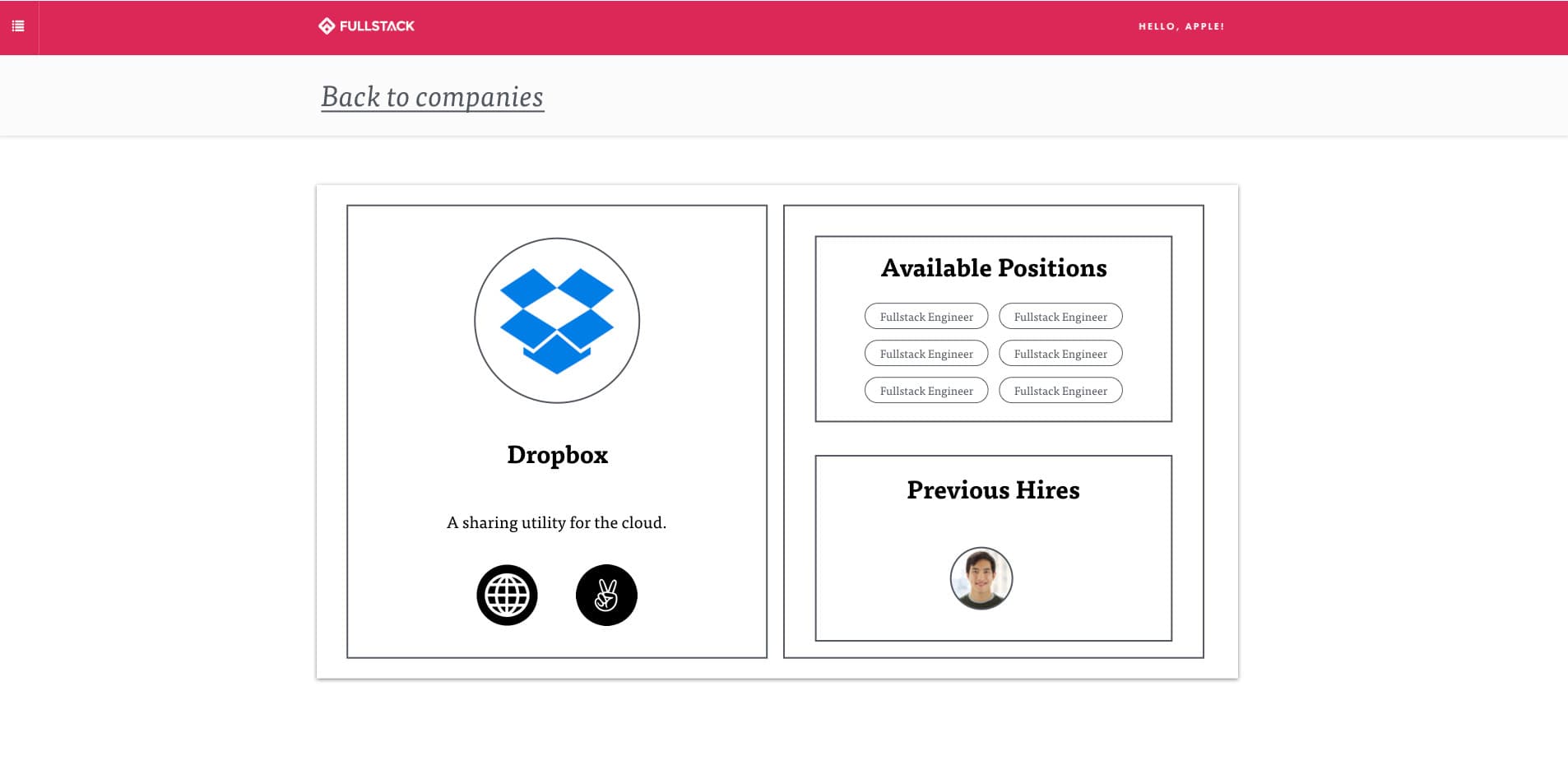Viewport: 1568px width, 779px height.
Task: Choose second-row left Fullstack Engineer position
Action: (926, 354)
